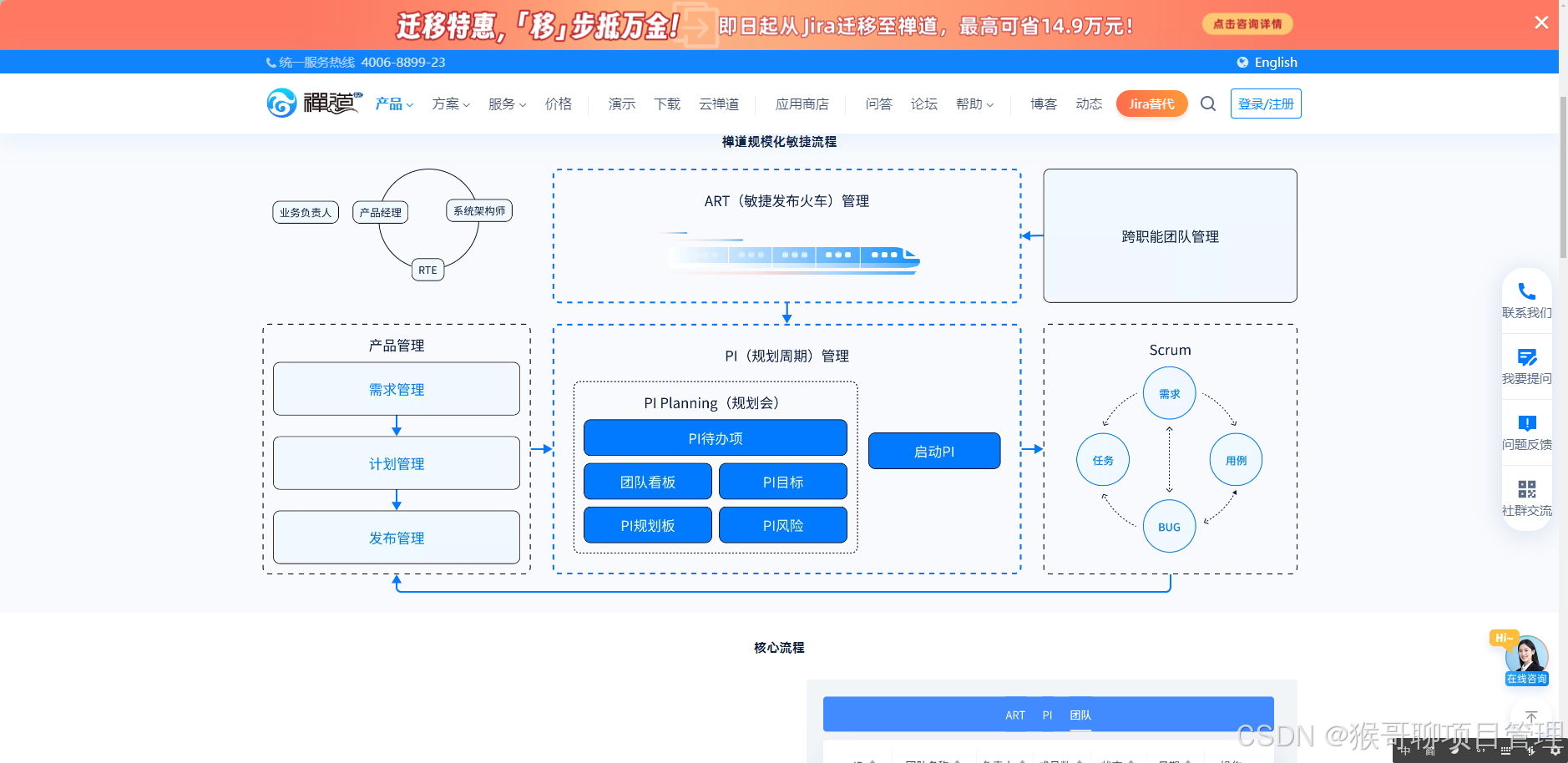Click the 核心流程 heading
Screen dimensions: 1568x763
click(x=779, y=648)
